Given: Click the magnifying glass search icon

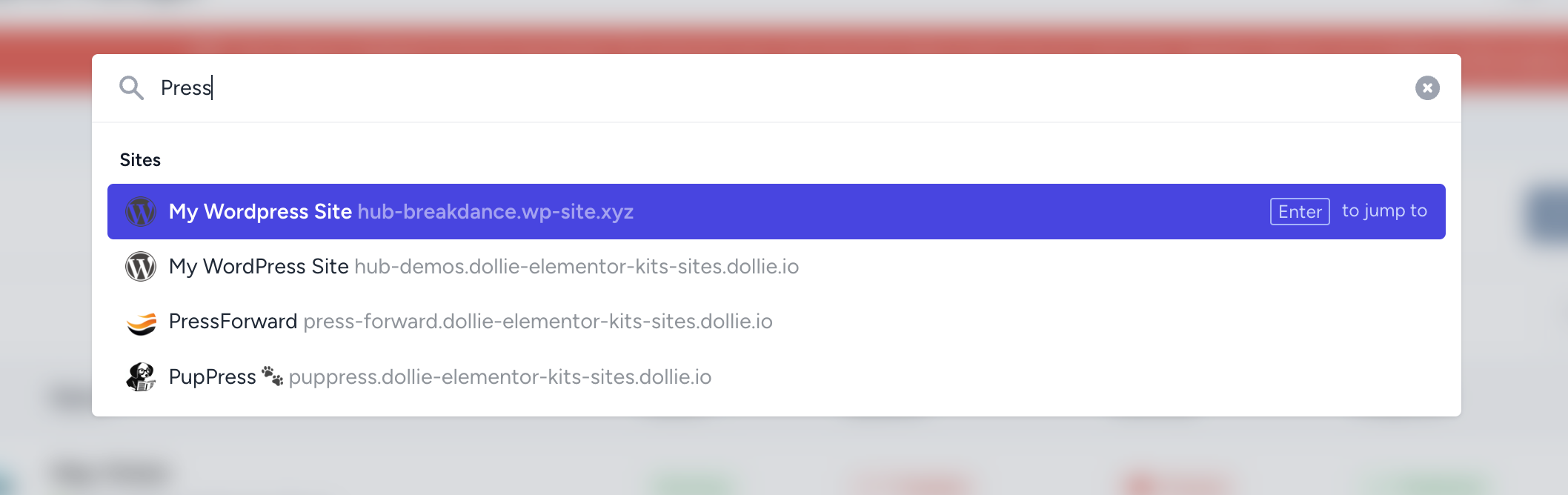Looking at the screenshot, I should [x=131, y=87].
